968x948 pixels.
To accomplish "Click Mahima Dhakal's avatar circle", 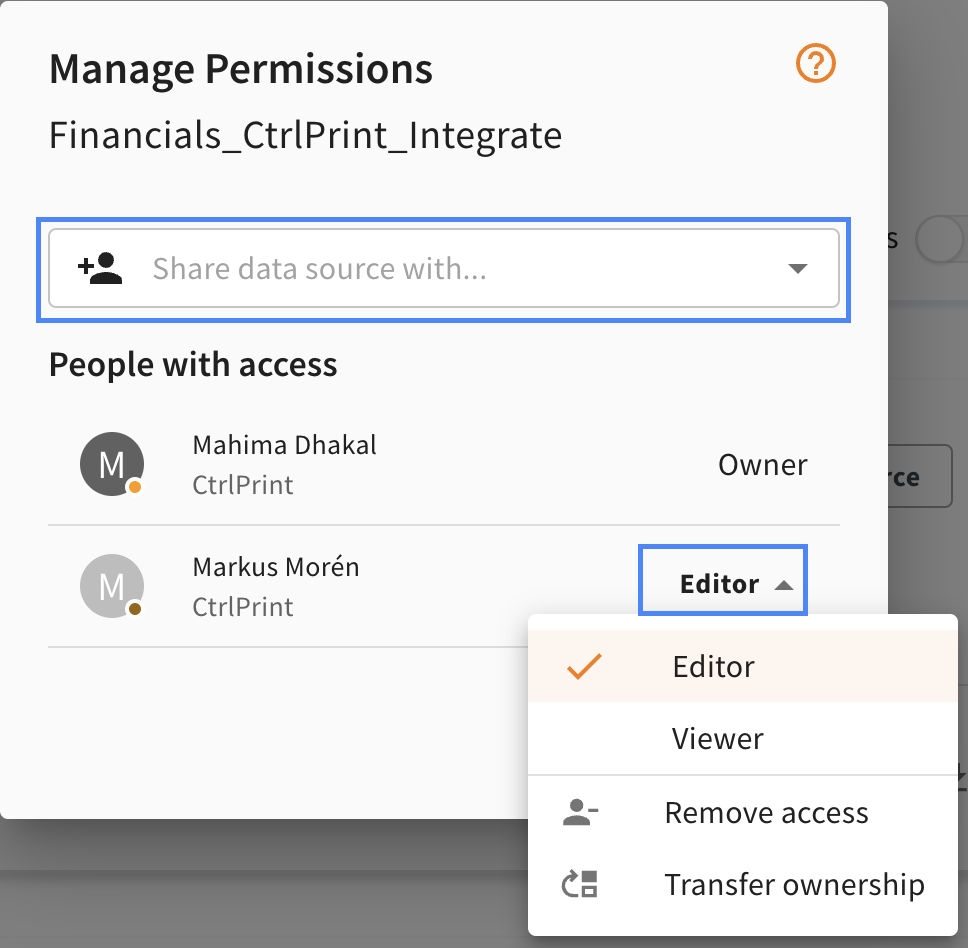I will pyautogui.click(x=112, y=464).
